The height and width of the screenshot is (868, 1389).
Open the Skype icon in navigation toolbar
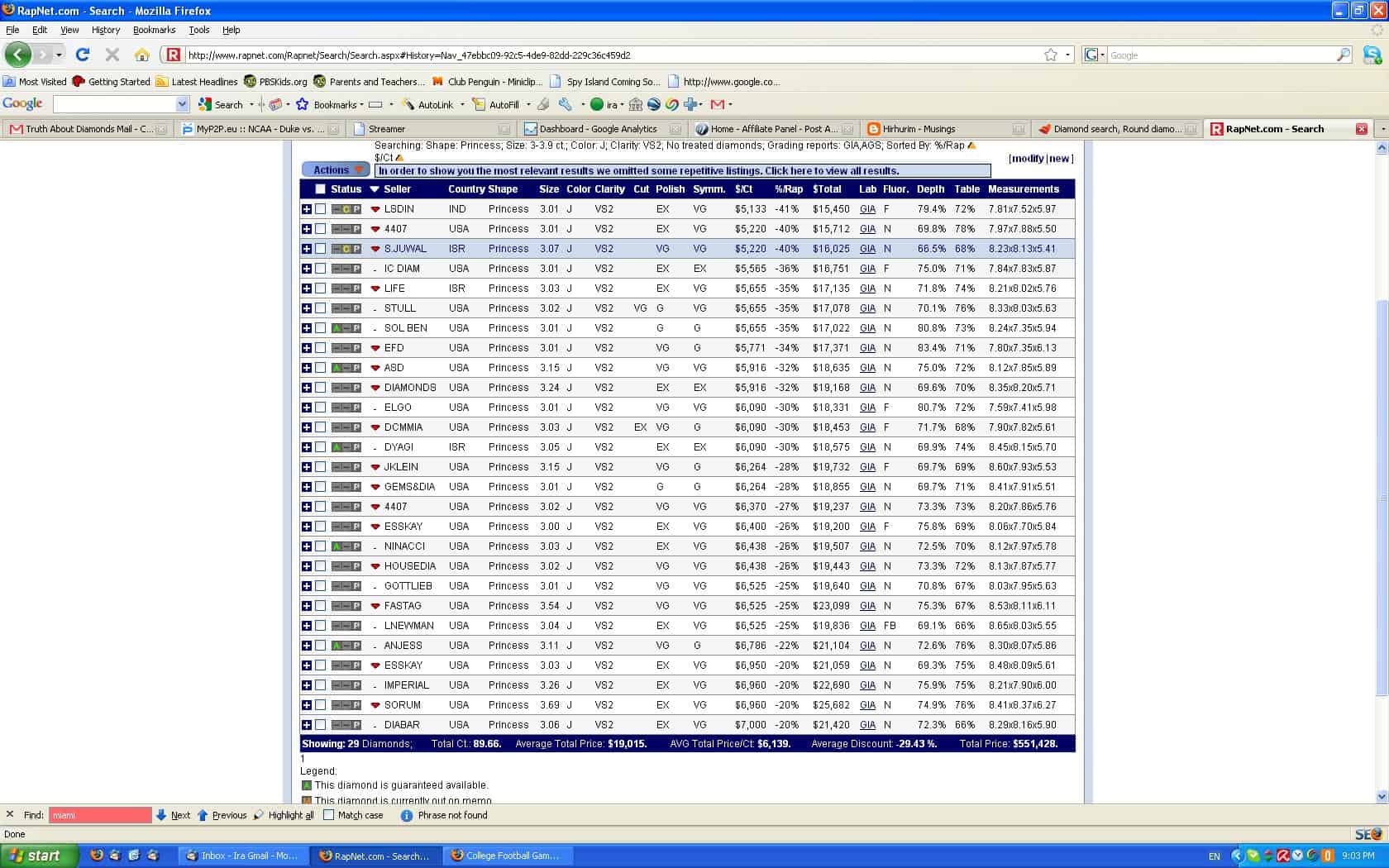(x=1372, y=55)
